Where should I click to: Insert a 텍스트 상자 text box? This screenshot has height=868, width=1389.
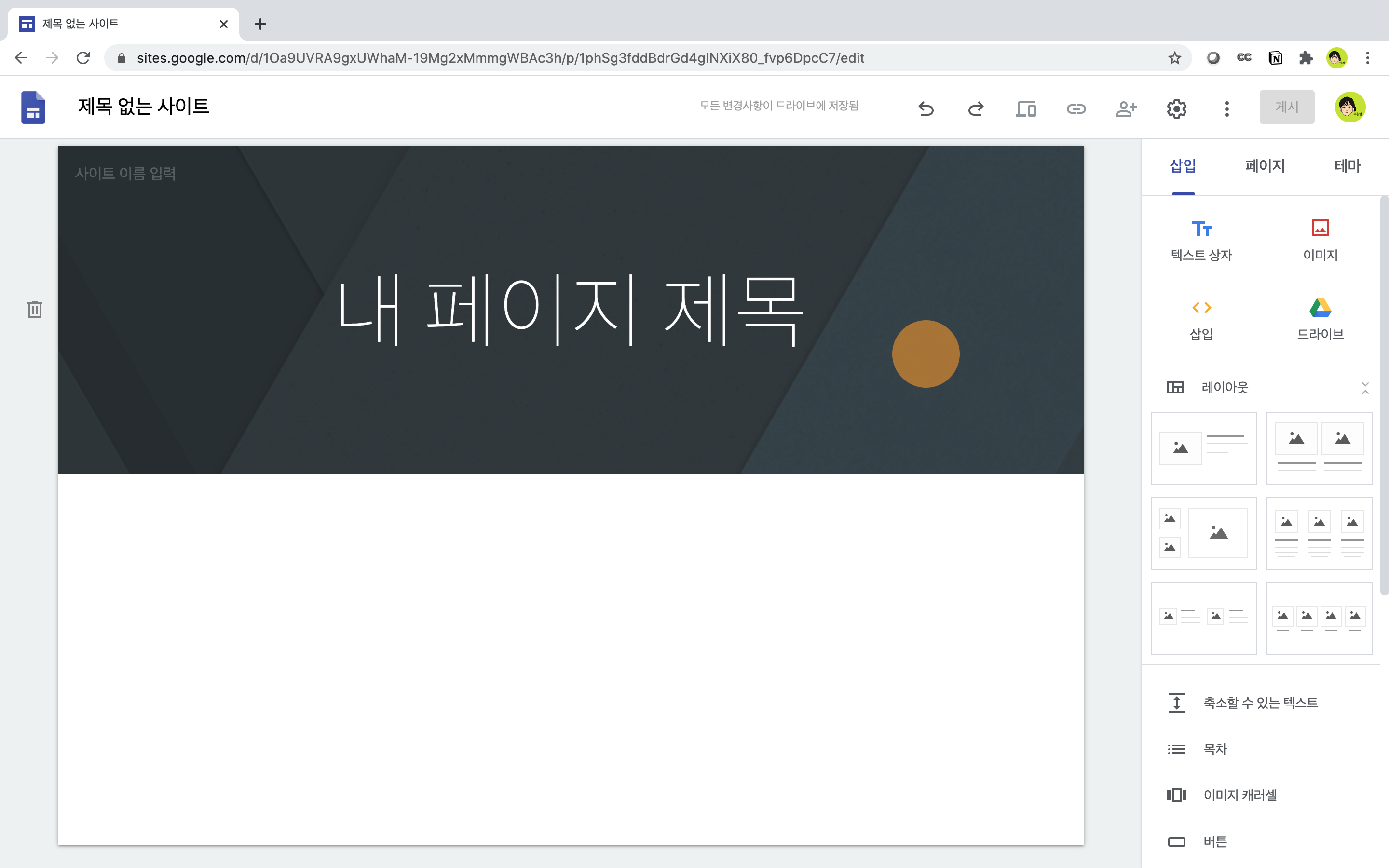pos(1201,240)
